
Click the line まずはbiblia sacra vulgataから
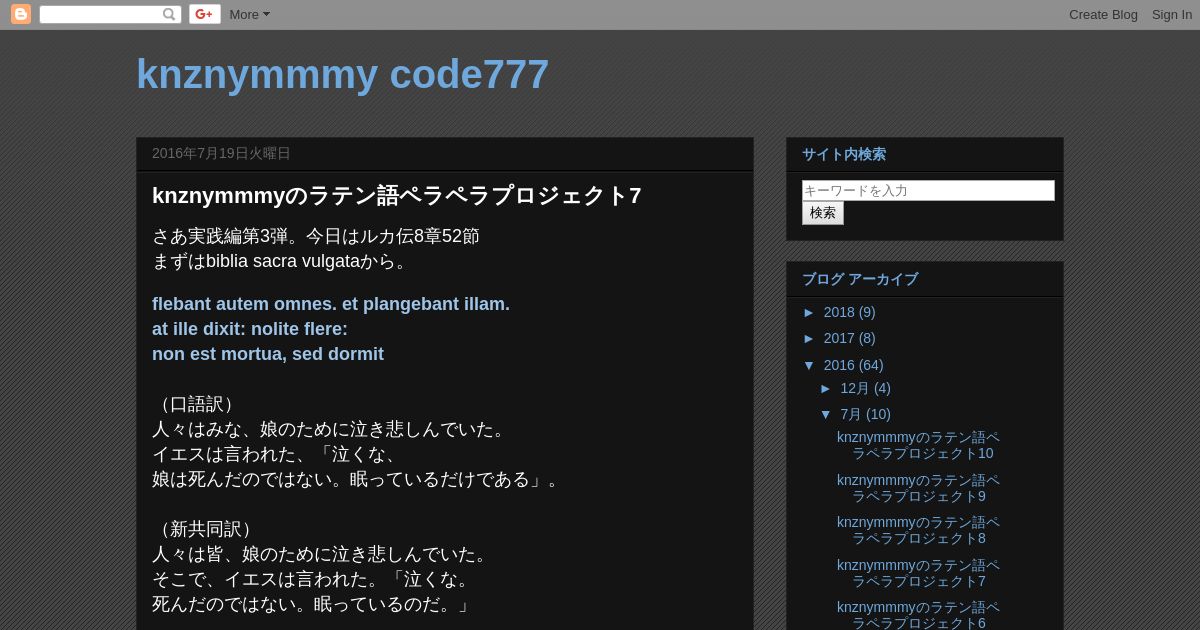282,261
